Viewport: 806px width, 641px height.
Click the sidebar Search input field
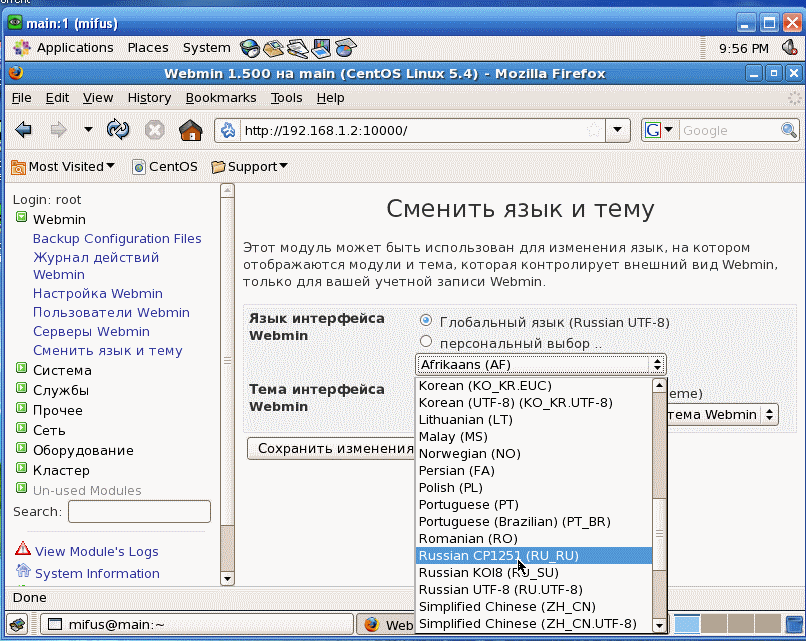(139, 511)
